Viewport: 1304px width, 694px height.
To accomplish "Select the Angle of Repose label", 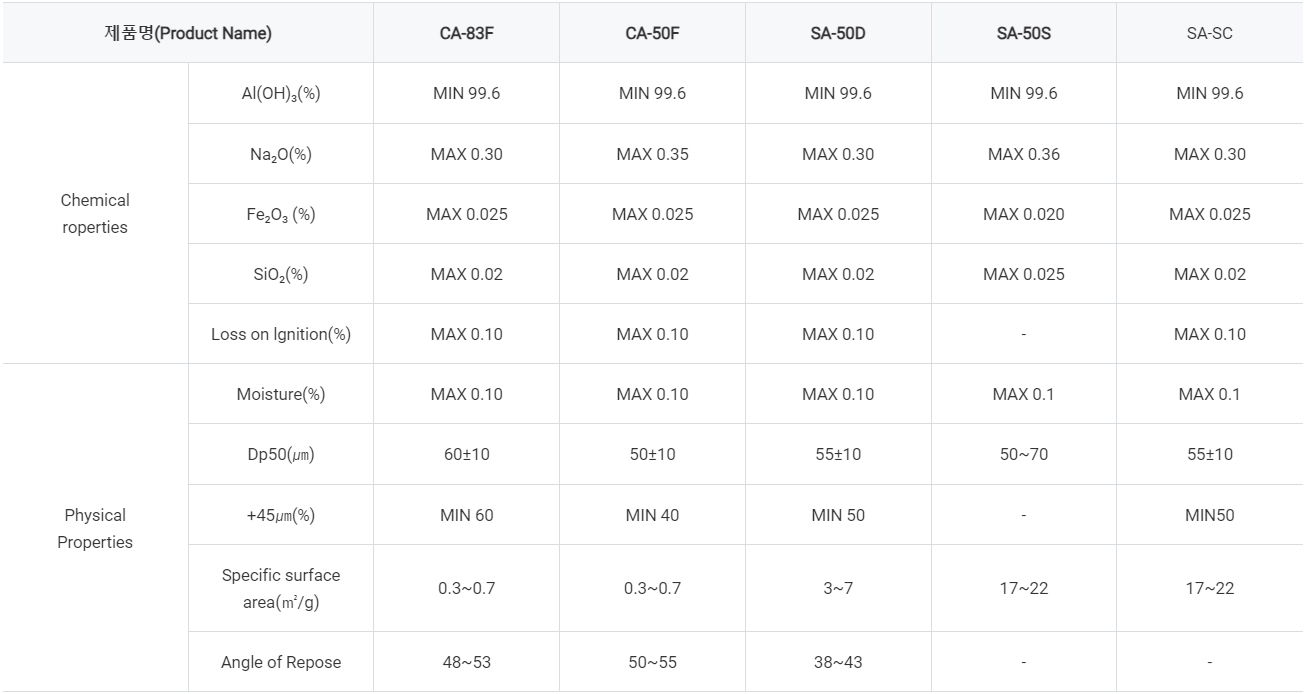I will pyautogui.click(x=281, y=662).
